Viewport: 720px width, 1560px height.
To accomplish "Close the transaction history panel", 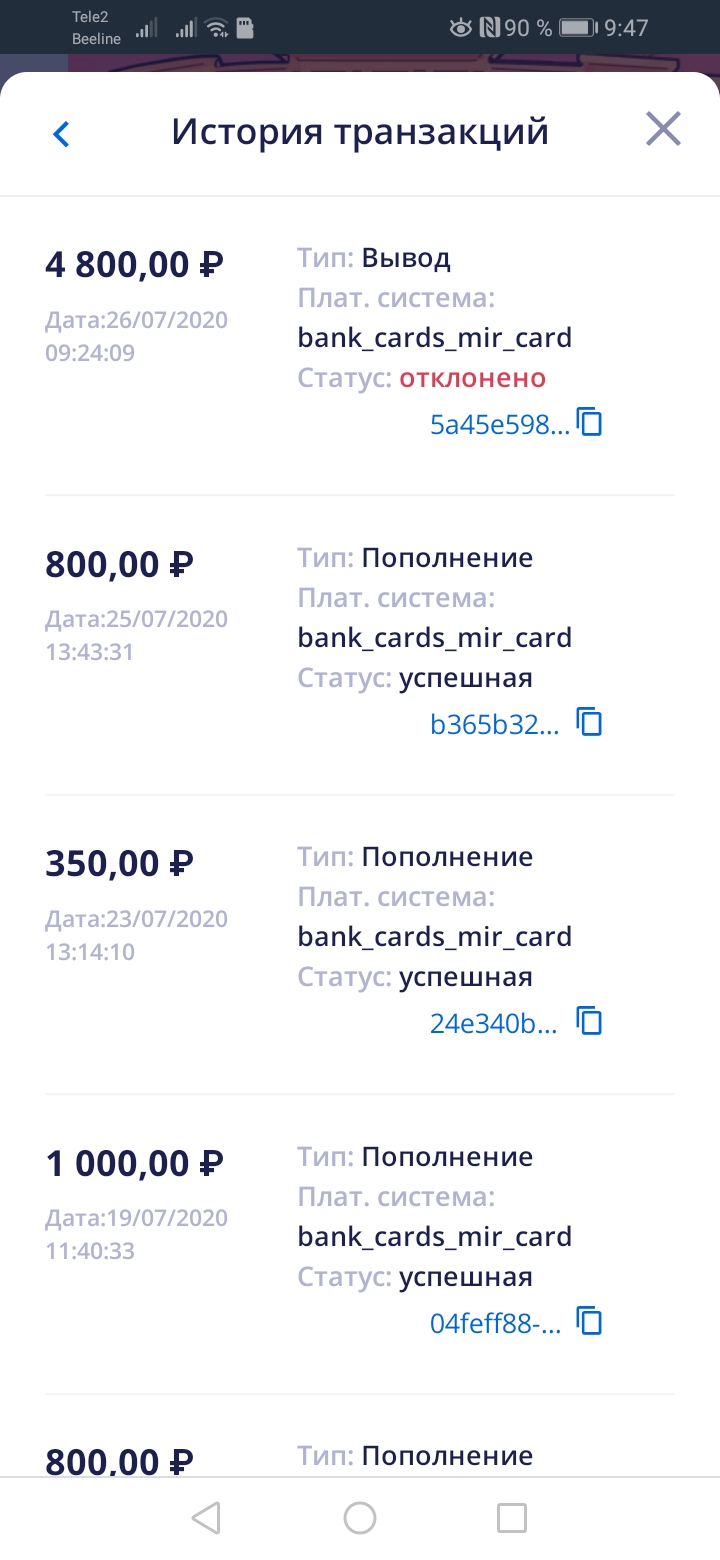I will pyautogui.click(x=663, y=130).
